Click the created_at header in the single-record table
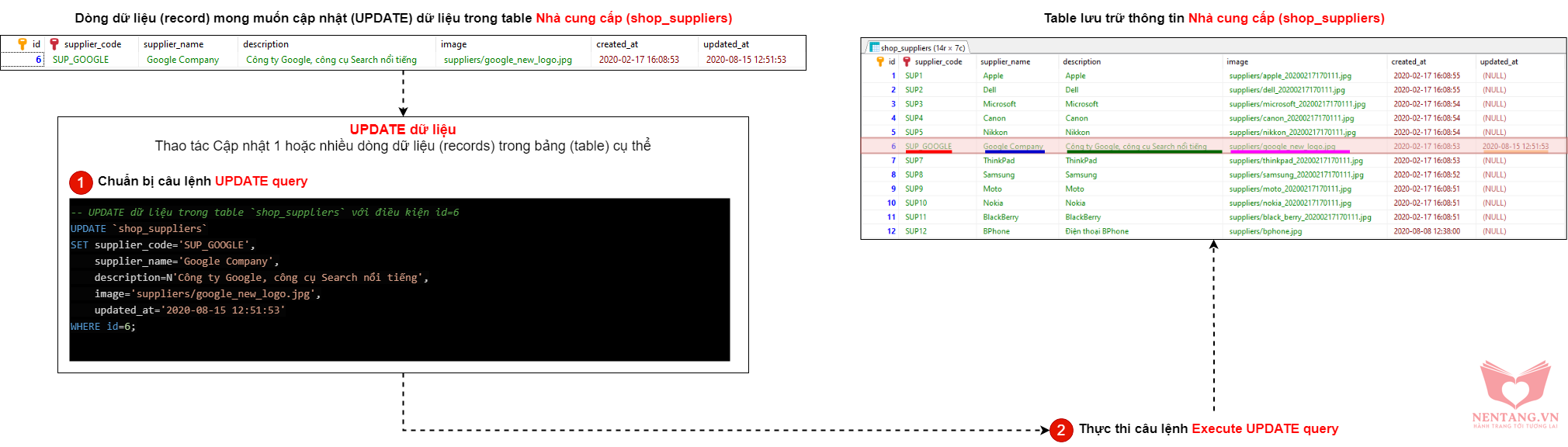The height and width of the screenshot is (447, 1568). click(x=616, y=44)
